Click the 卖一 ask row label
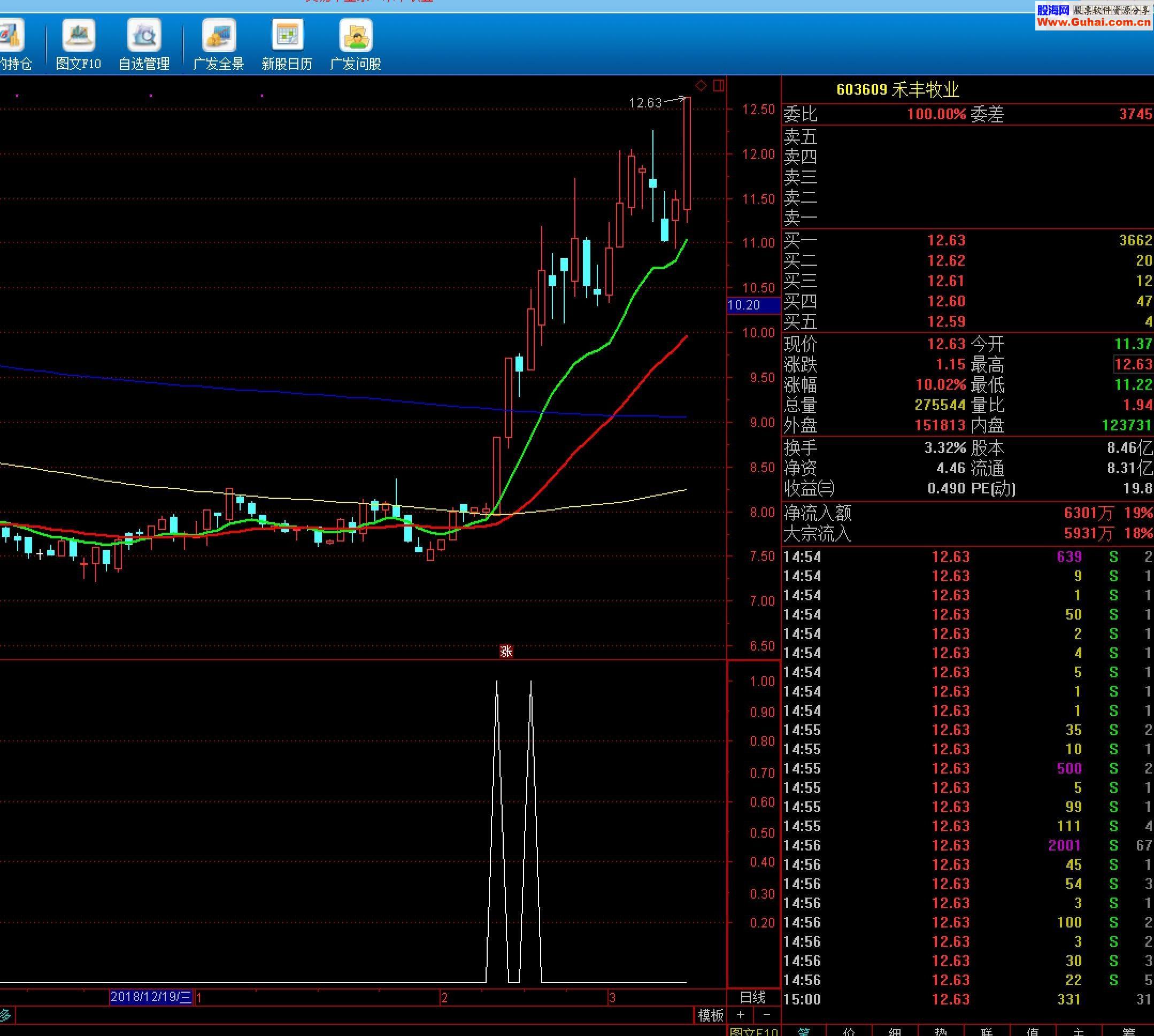The width and height of the screenshot is (1154, 1036). click(800, 218)
